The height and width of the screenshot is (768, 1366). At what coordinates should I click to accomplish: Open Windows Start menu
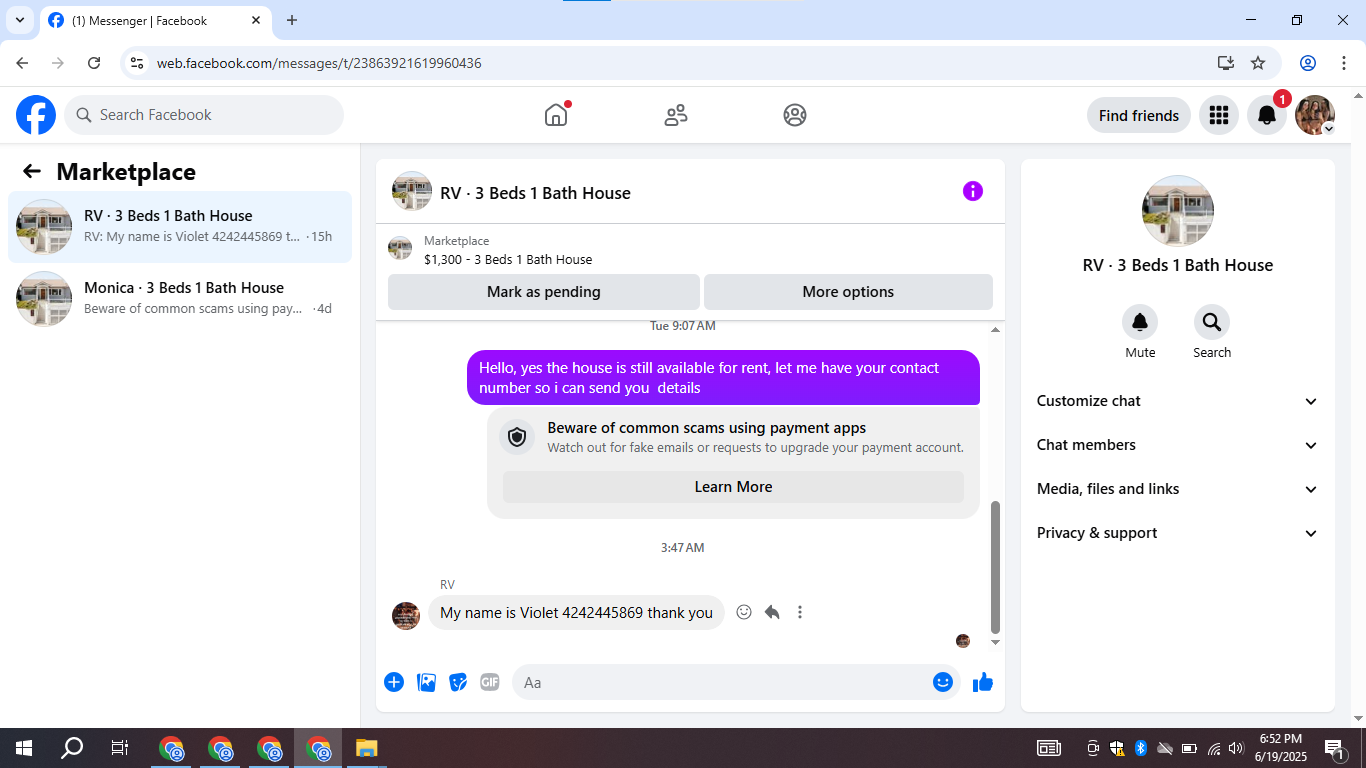tap(24, 748)
